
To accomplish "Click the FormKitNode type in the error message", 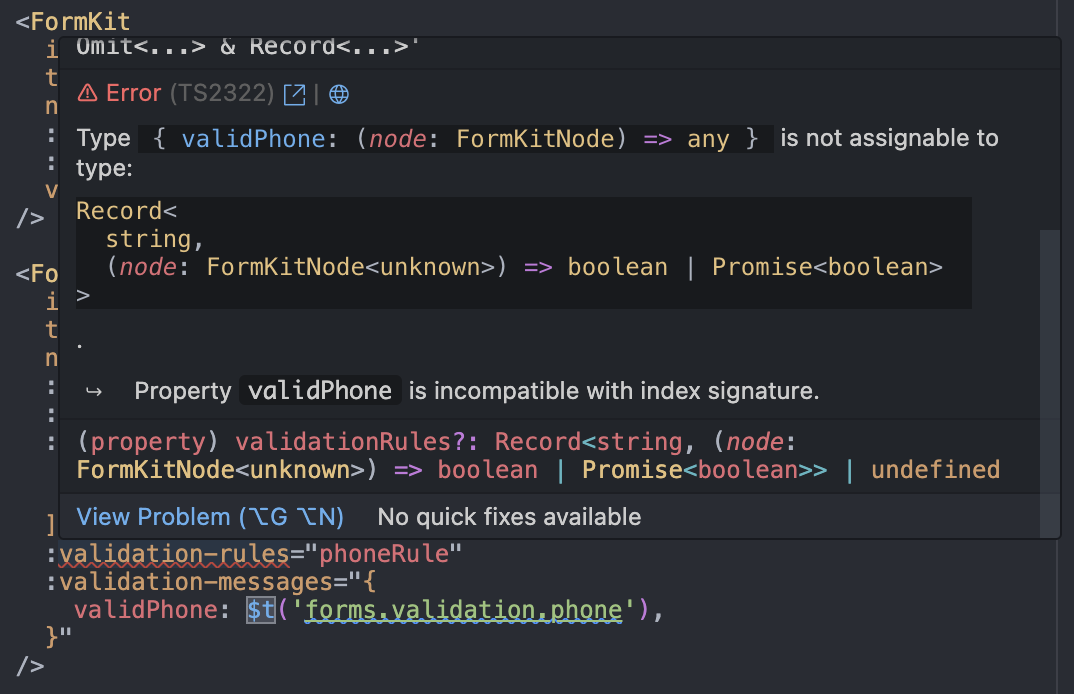I will (x=535, y=139).
